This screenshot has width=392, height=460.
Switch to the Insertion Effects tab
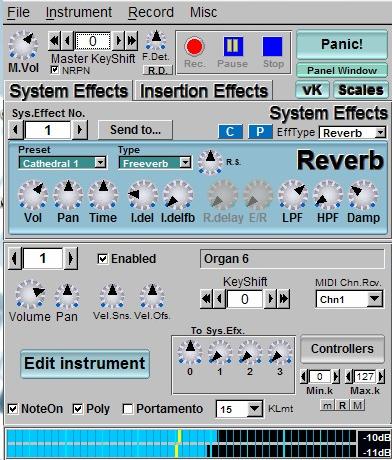204,91
